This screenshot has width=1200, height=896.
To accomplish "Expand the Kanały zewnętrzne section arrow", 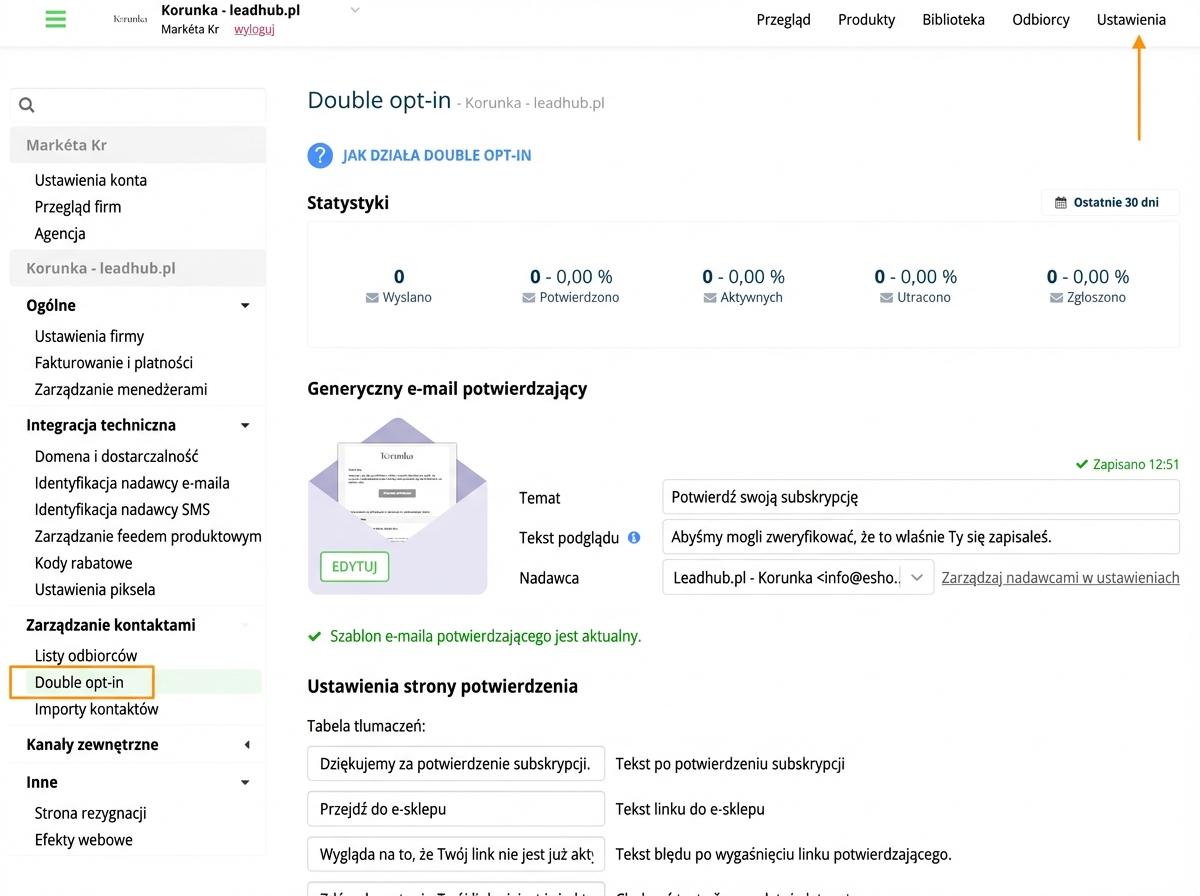I will pyautogui.click(x=246, y=745).
